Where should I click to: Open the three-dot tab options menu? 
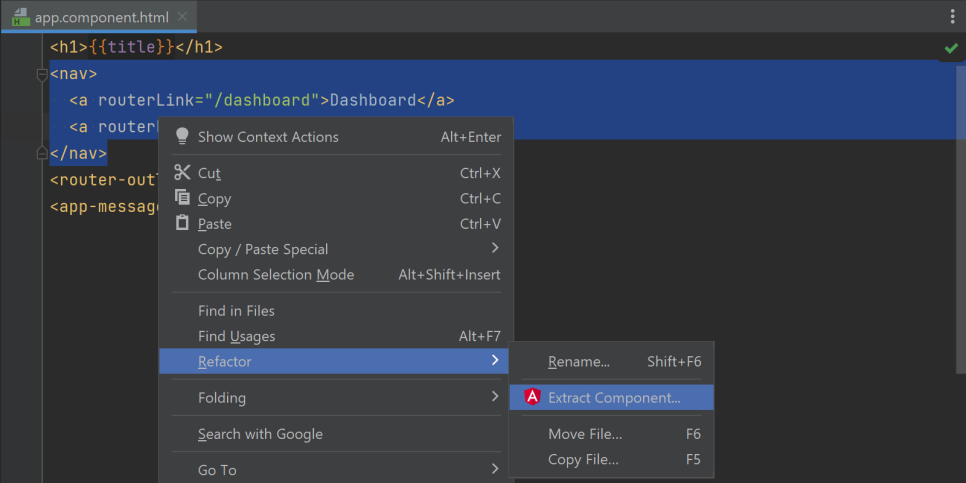952,17
